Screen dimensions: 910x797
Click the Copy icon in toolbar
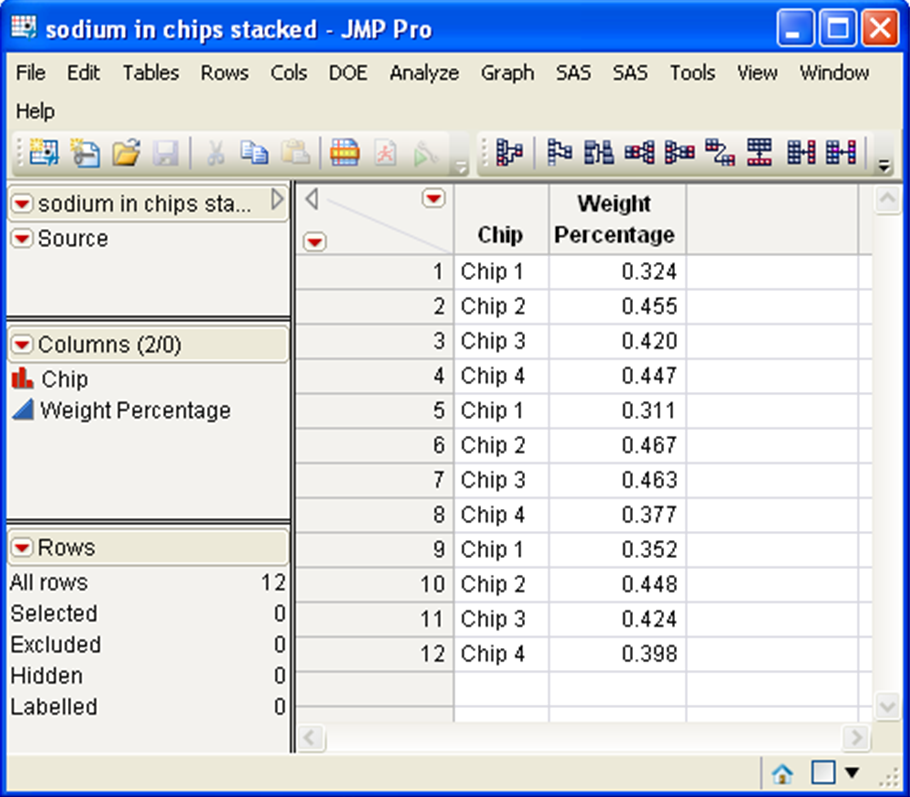(255, 153)
